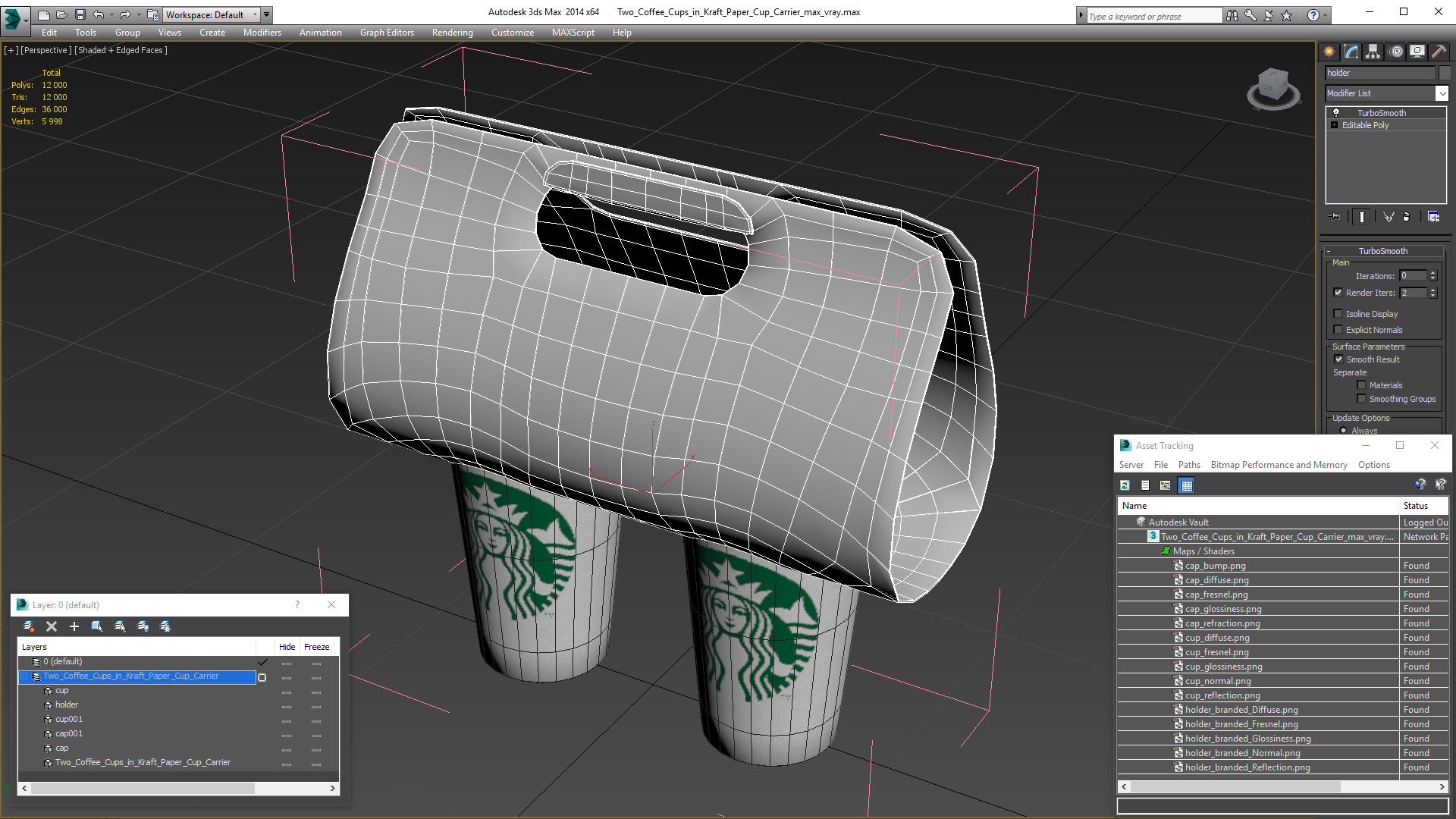Click the Hide column header in Layers
This screenshot has height=819, width=1456.
click(287, 647)
